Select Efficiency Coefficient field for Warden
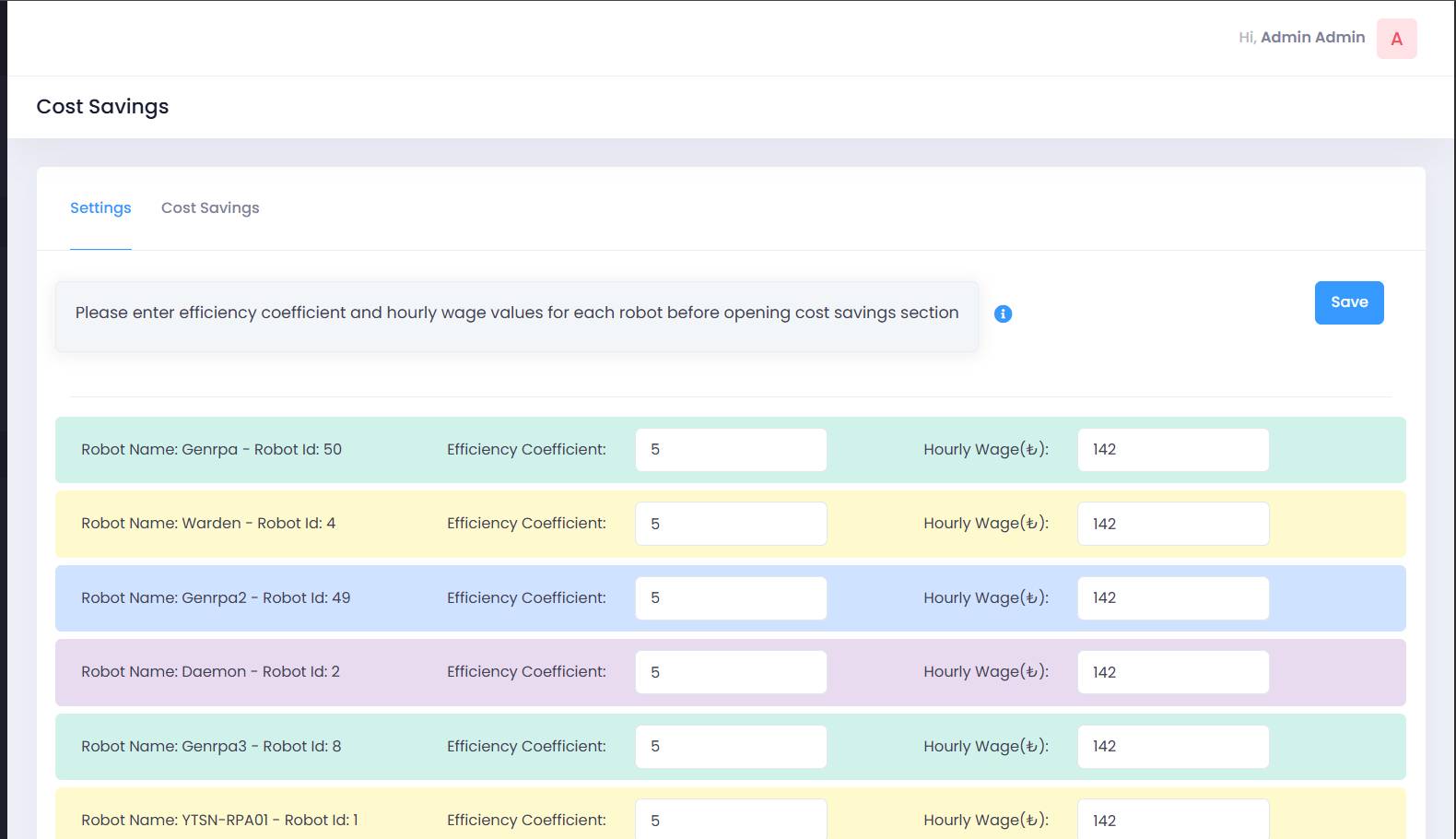Viewport: 1456px width, 839px height. click(x=731, y=524)
